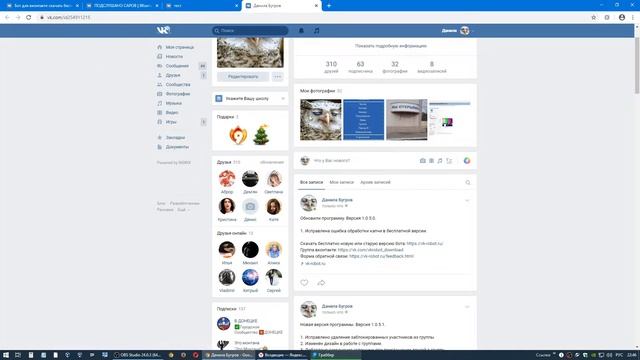Attach audio via note icon in post box
640x360 pixels.
pos(440,161)
